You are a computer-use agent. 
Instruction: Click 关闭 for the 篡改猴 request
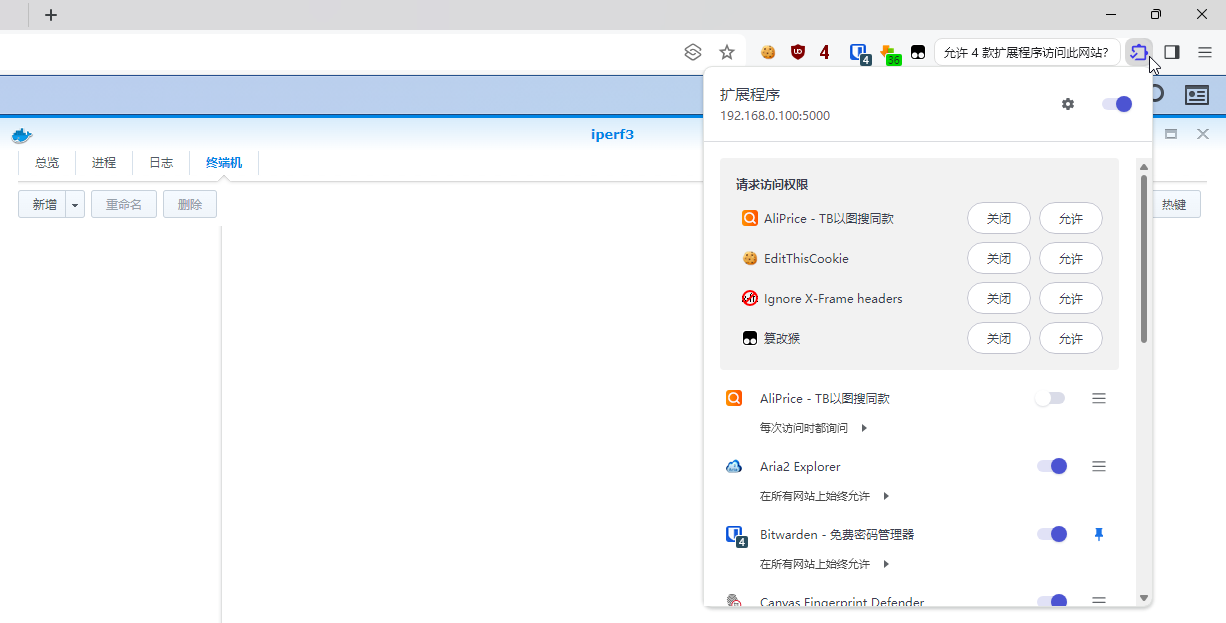(x=998, y=338)
